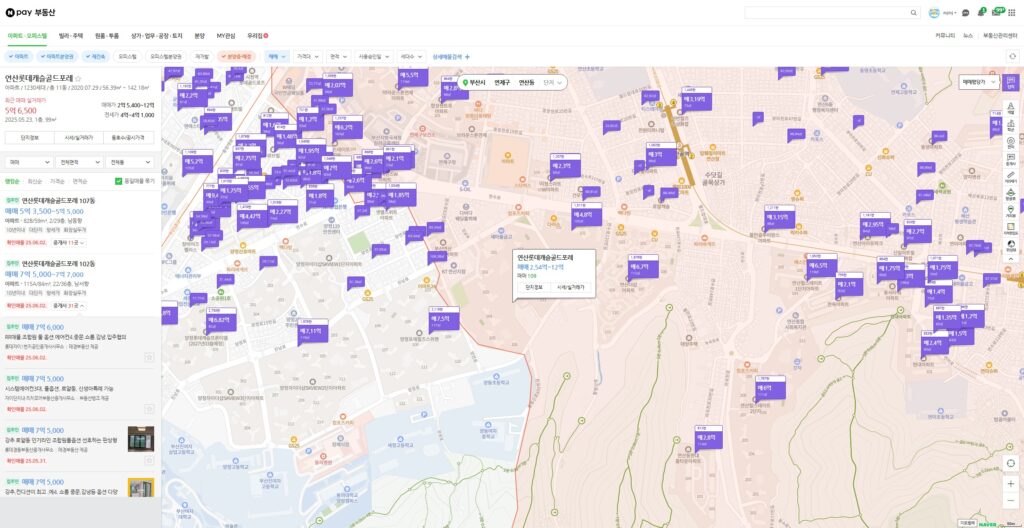Select the 거리재기 ruler tool icon
This screenshot has width=1024, height=528.
pyautogui.click(x=1011, y=176)
